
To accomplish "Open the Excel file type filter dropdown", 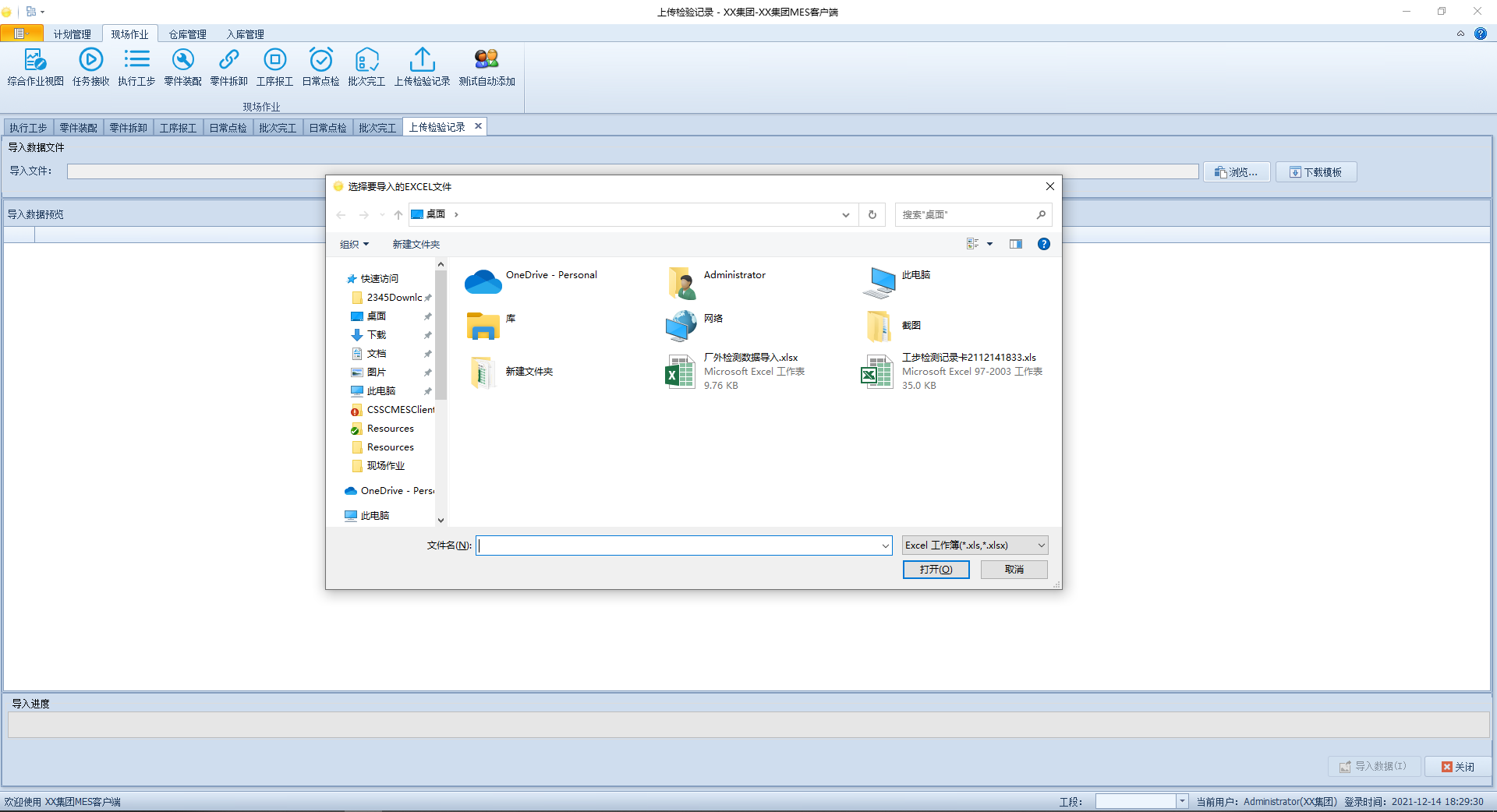I will [x=975, y=545].
